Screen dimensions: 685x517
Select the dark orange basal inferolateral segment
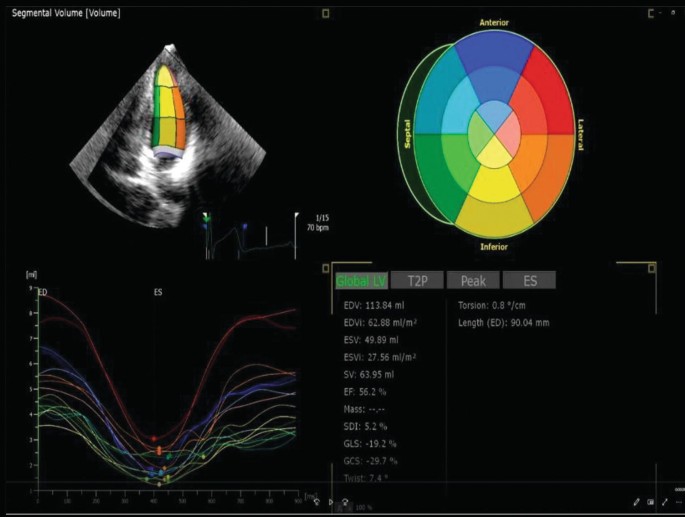[x=554, y=173]
